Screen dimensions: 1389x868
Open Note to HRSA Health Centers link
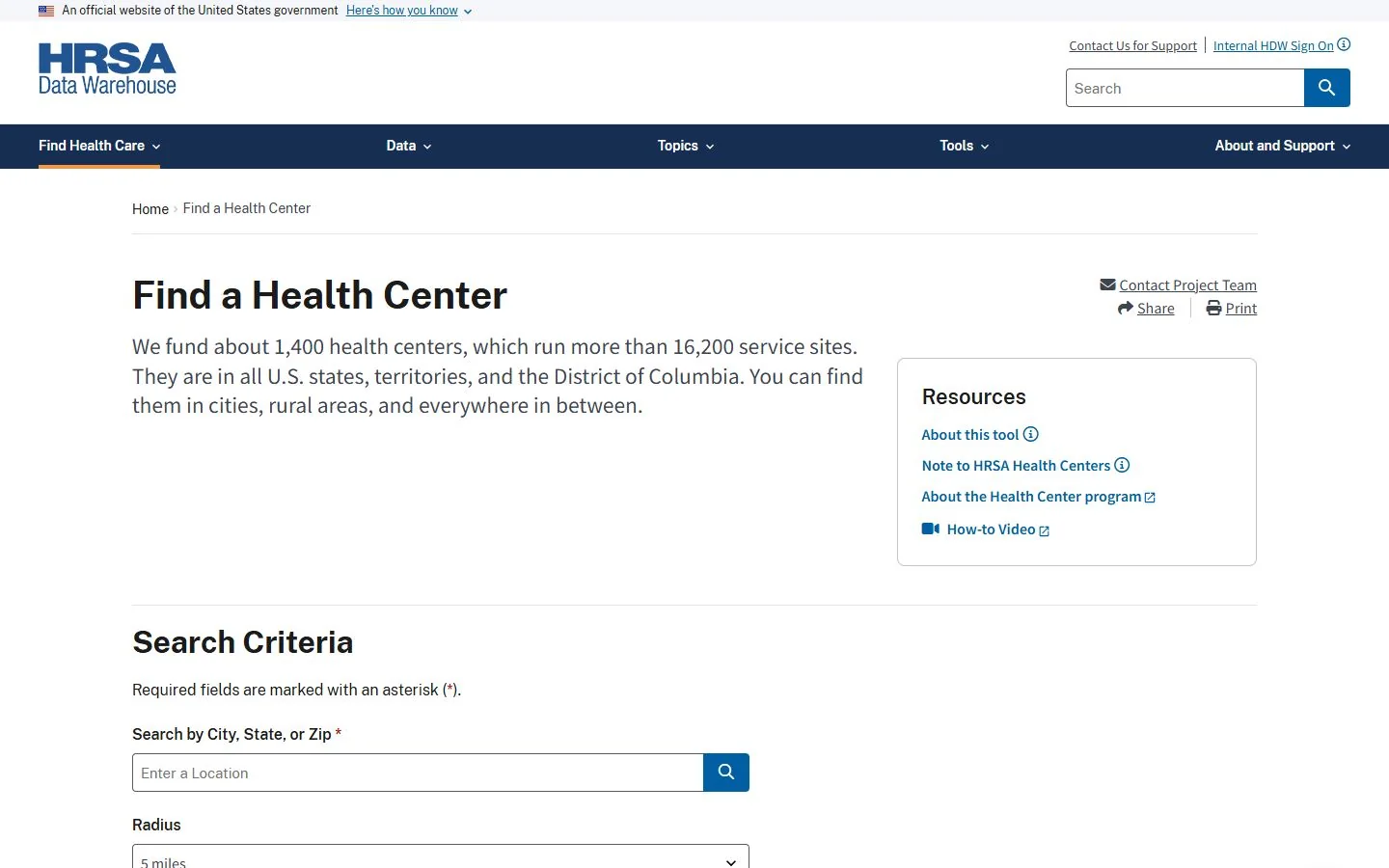pos(1016,465)
